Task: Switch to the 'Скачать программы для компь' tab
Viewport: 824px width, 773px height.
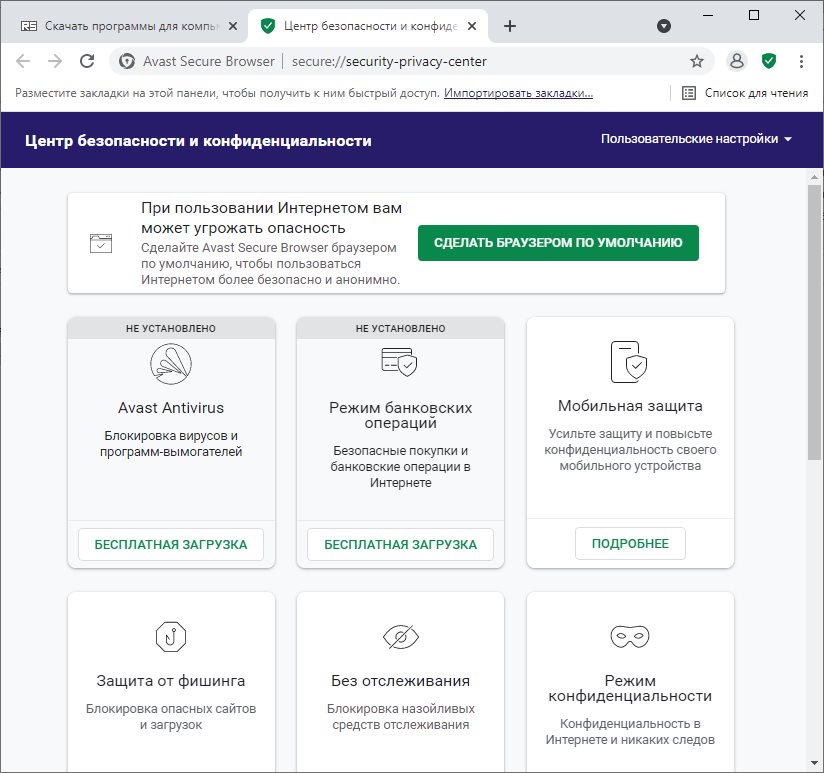Action: coord(131,26)
